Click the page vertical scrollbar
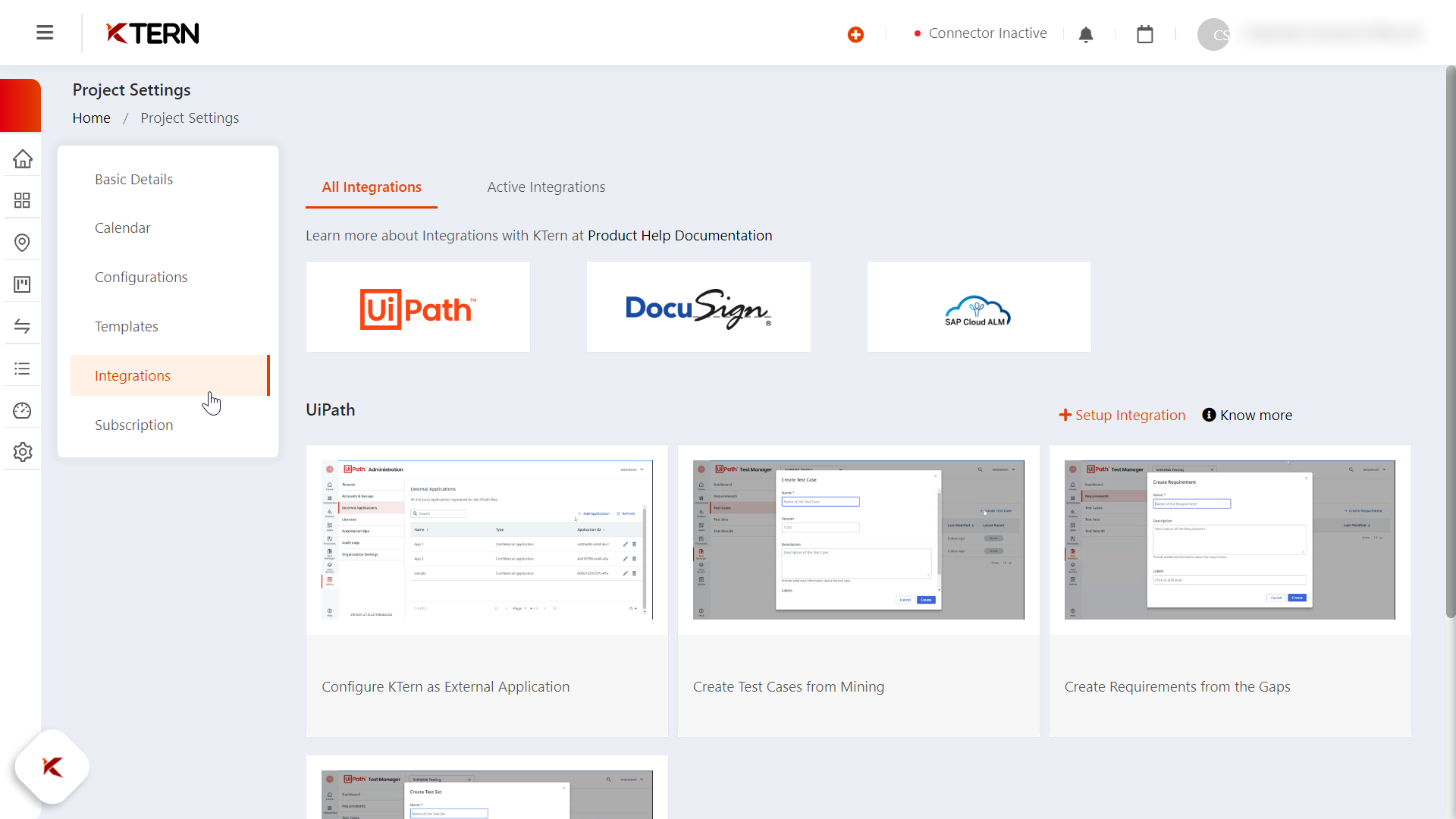The height and width of the screenshot is (819, 1456). click(1450, 341)
